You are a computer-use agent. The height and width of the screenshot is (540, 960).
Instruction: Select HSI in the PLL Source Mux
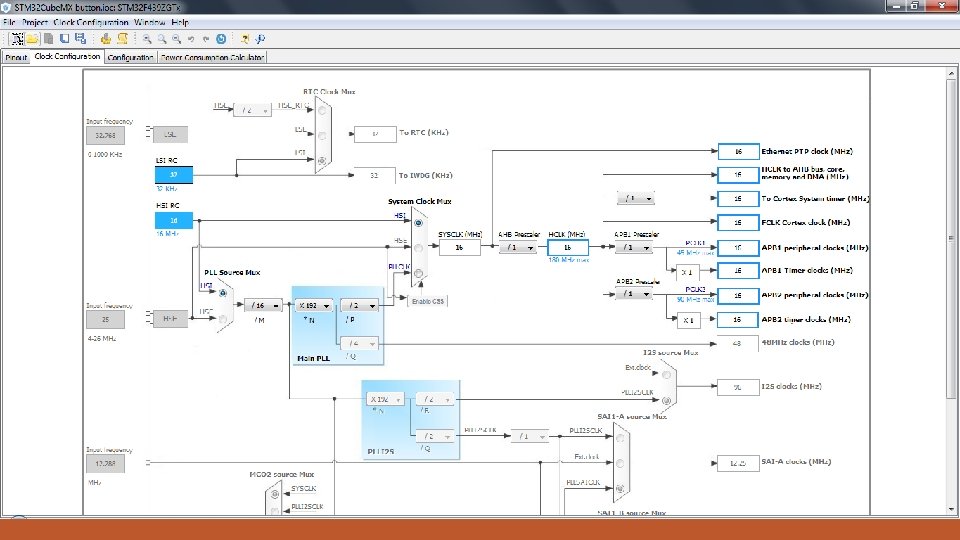coord(223,292)
